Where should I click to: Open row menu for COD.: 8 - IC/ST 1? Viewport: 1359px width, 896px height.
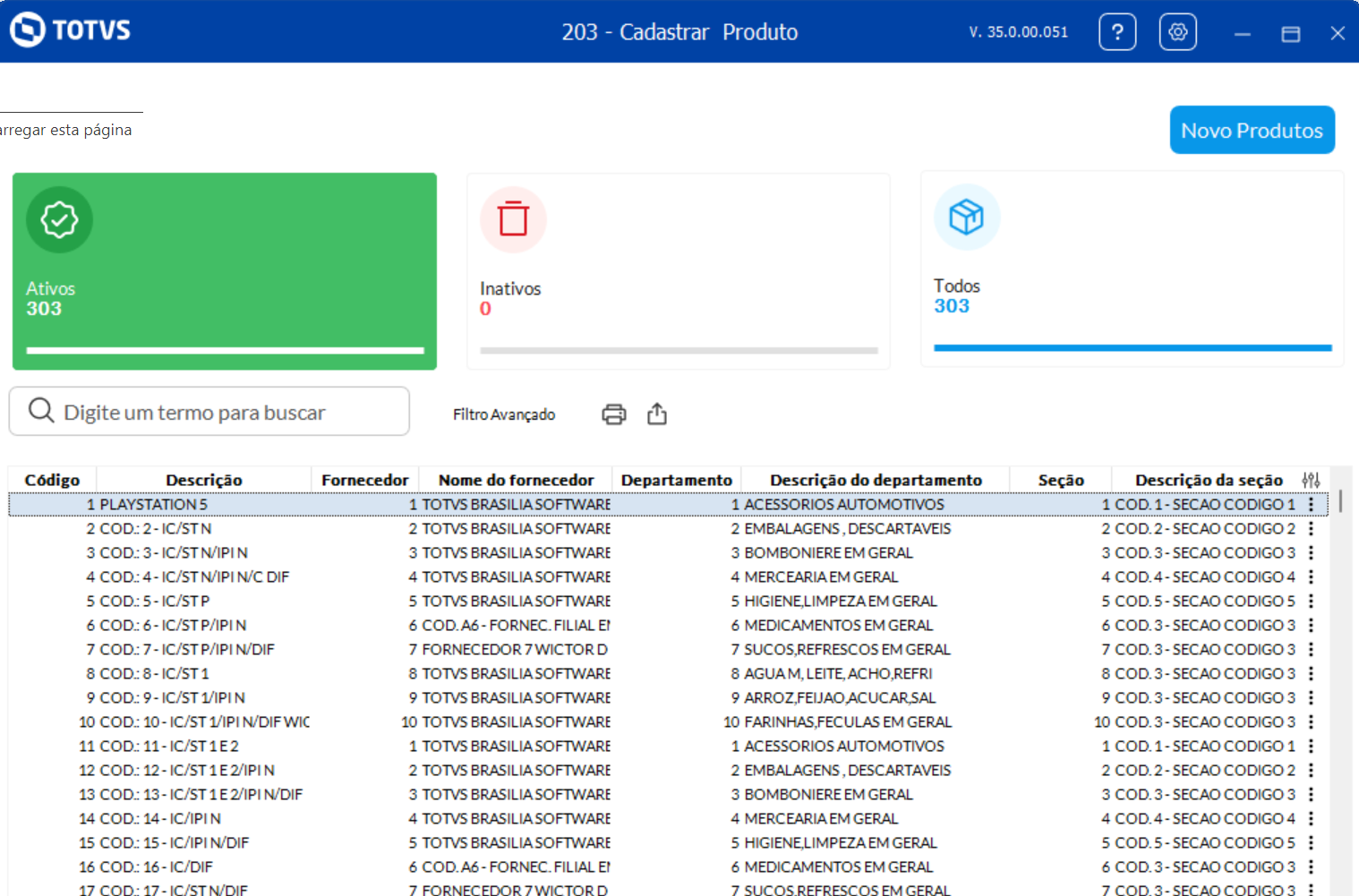[1311, 674]
